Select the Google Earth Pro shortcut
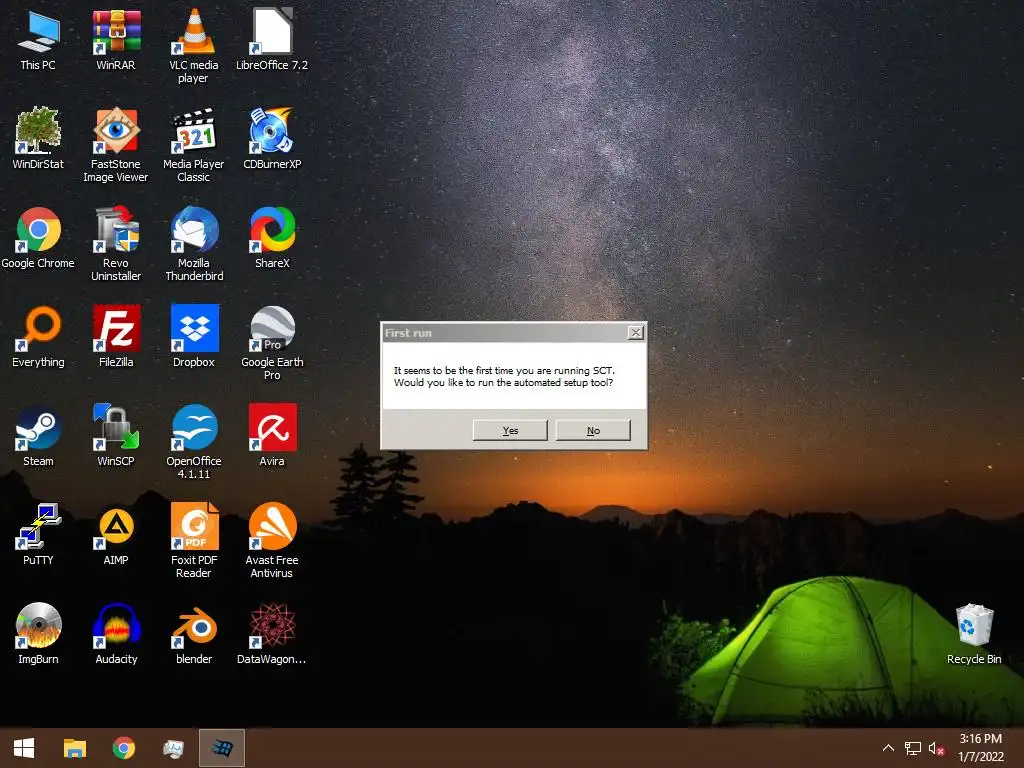Viewport: 1024px width, 768px height. pos(272,344)
